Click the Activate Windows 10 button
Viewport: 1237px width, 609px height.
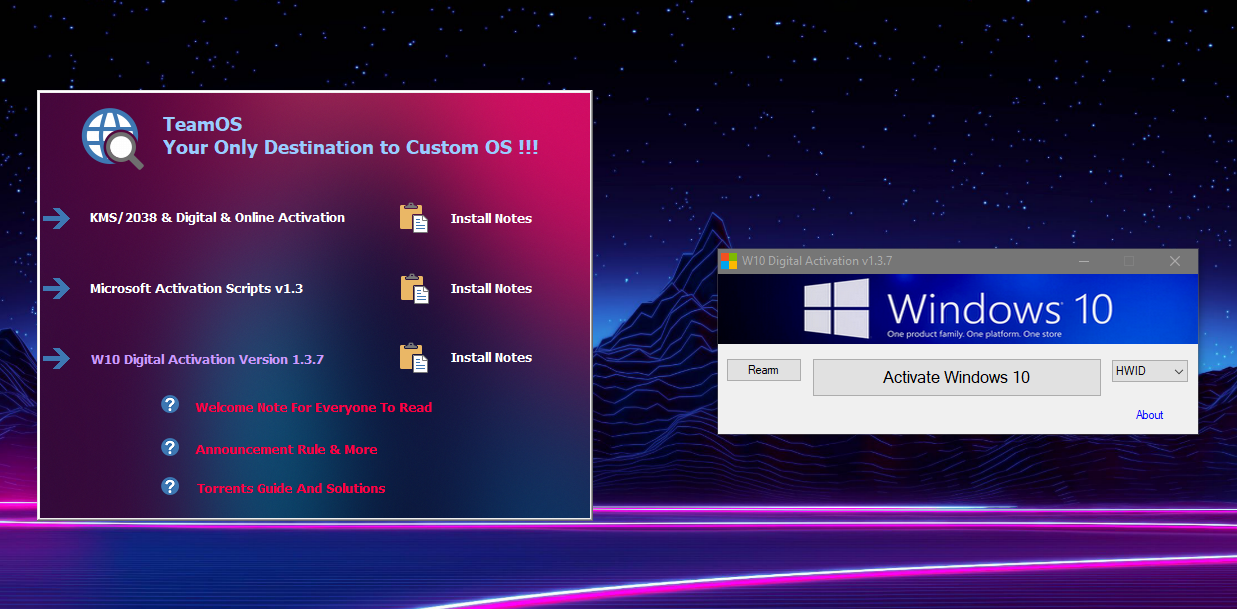pos(956,377)
